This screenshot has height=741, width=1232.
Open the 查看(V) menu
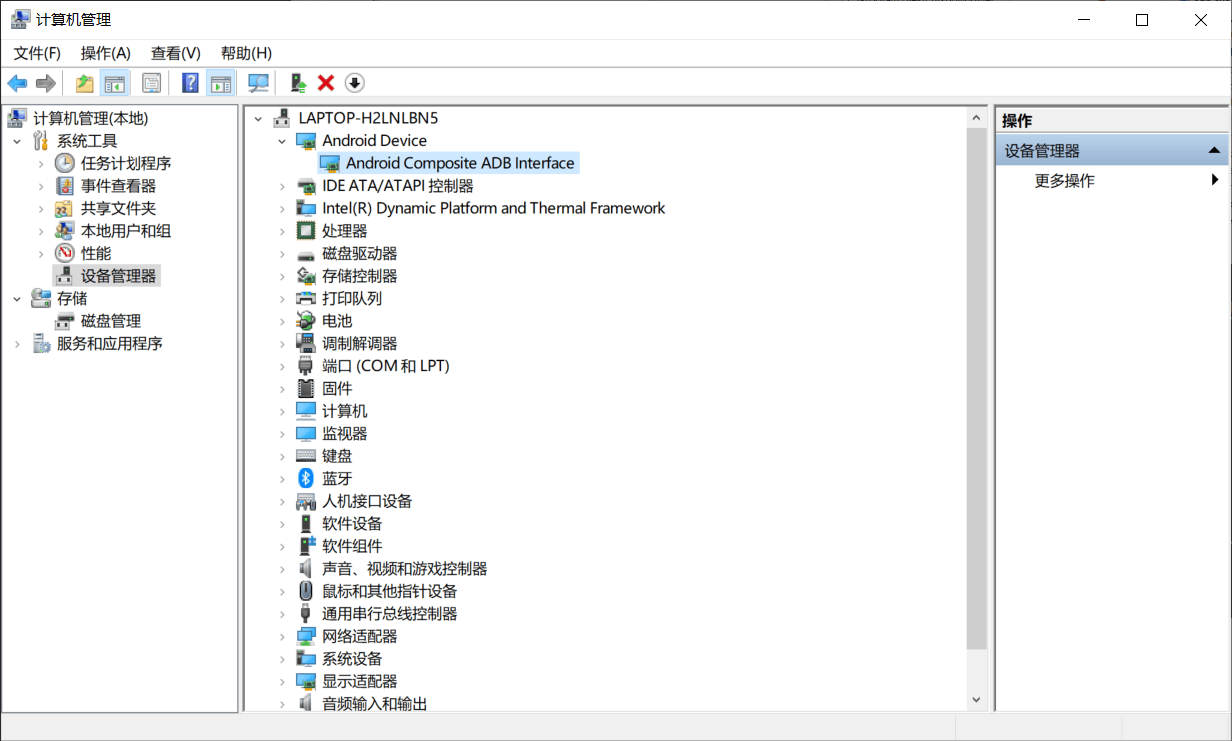175,53
